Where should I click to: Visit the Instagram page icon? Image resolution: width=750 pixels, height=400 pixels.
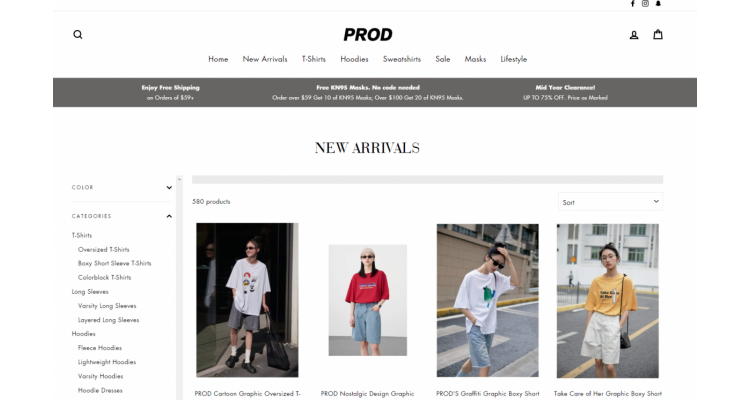click(645, 3)
